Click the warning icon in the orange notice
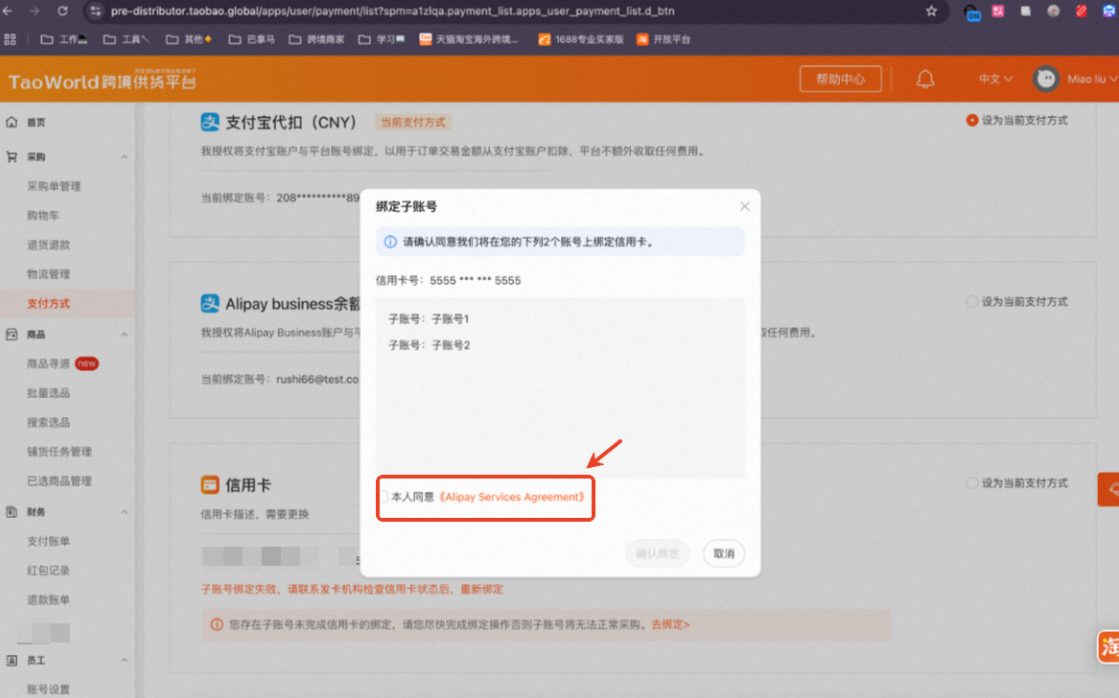This screenshot has width=1119, height=698. tap(217, 624)
